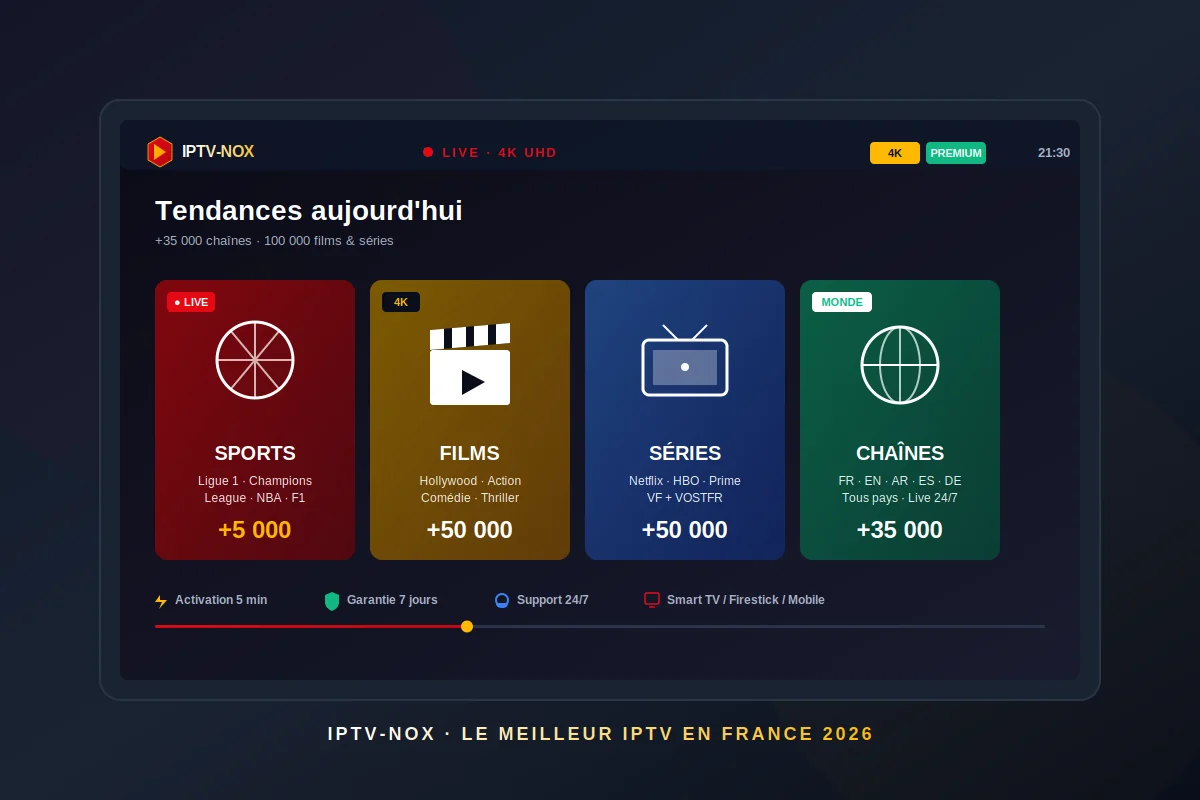The width and height of the screenshot is (1200, 800).
Task: Click the "LIVE · 4K UHD" header text
Action: pos(500,153)
